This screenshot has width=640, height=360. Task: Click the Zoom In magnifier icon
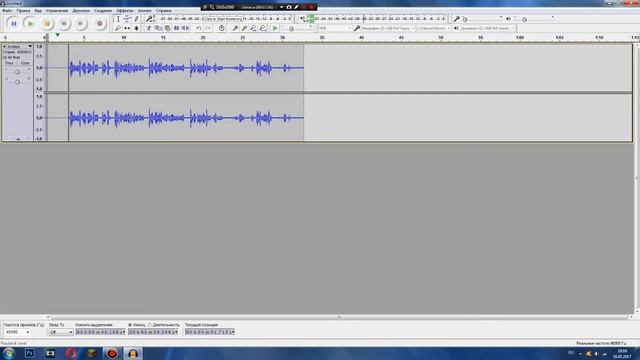(235, 28)
